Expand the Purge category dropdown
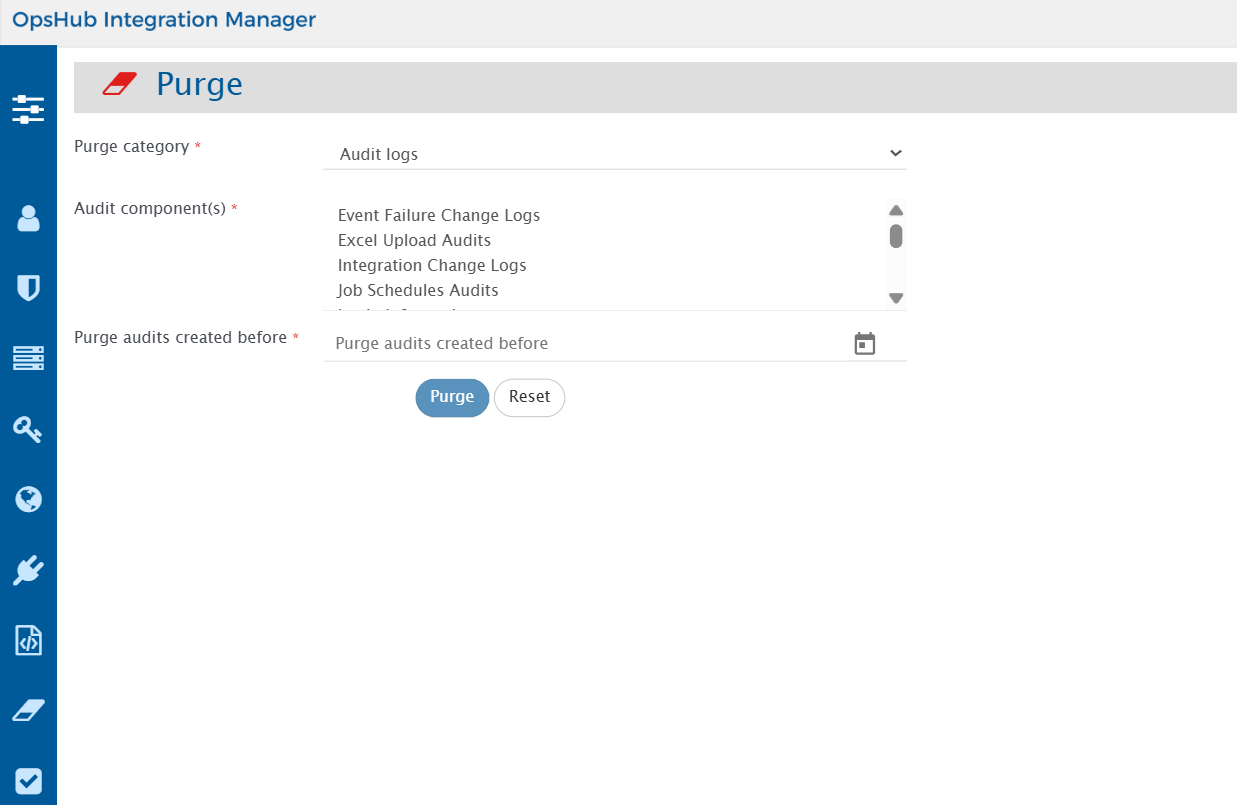 point(614,154)
